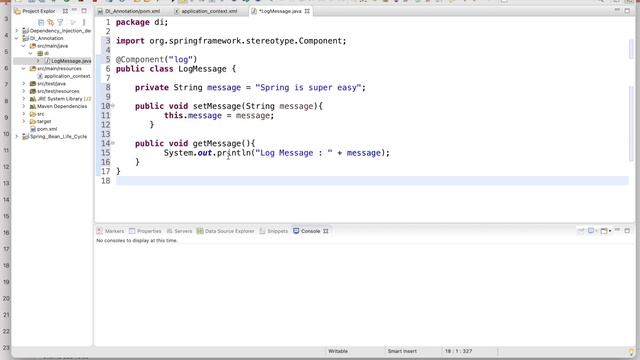Collapse the src/main/java source folder
640x360 pixels.
pos(24,46)
